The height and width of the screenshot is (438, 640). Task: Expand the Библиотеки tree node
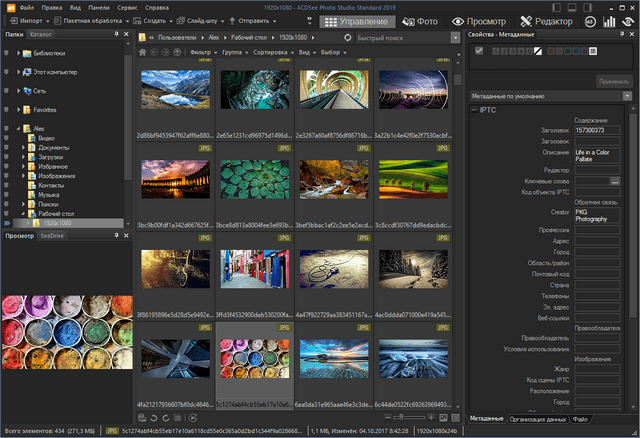tap(20, 51)
